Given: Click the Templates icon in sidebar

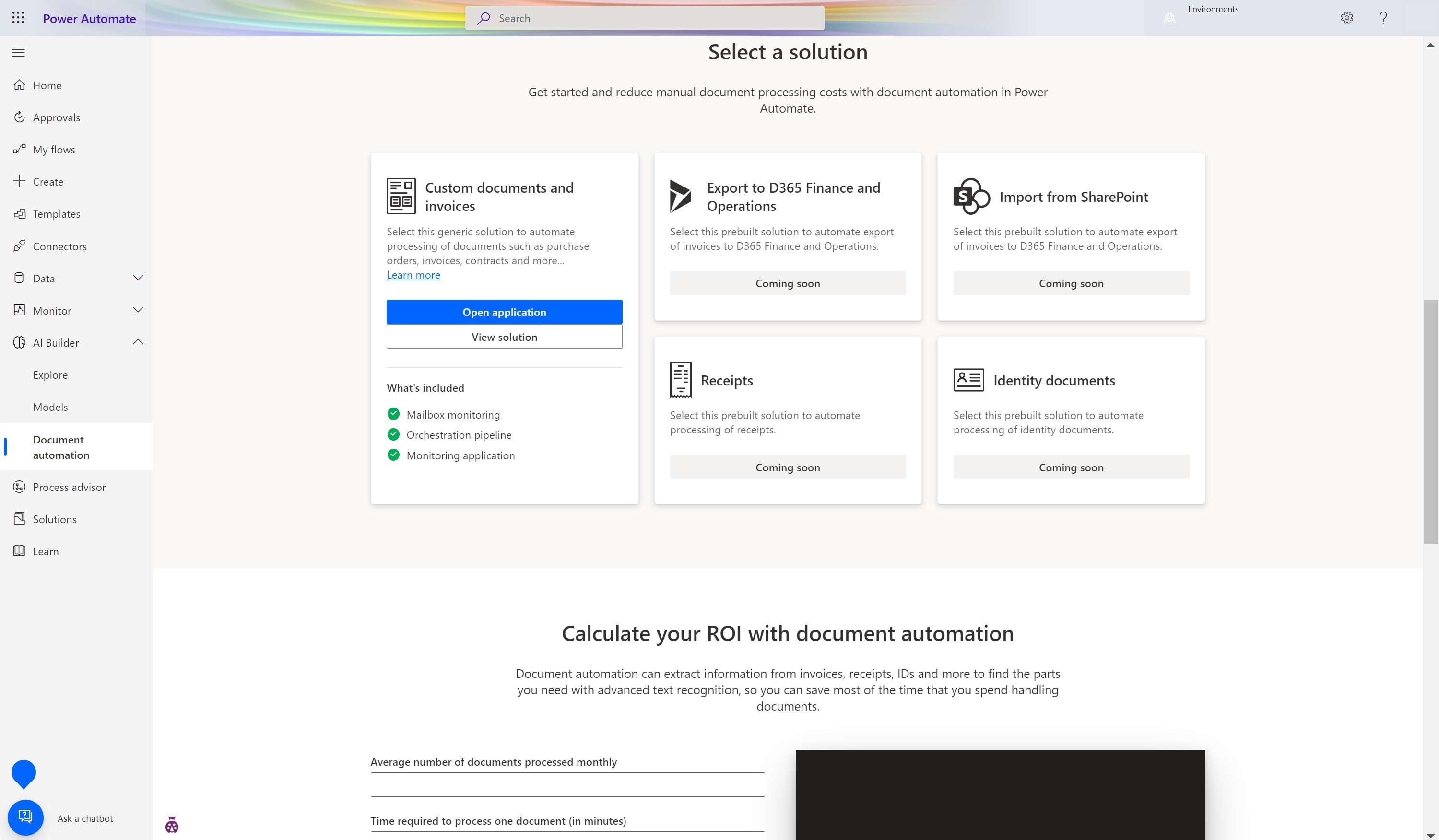Looking at the screenshot, I should click(19, 213).
